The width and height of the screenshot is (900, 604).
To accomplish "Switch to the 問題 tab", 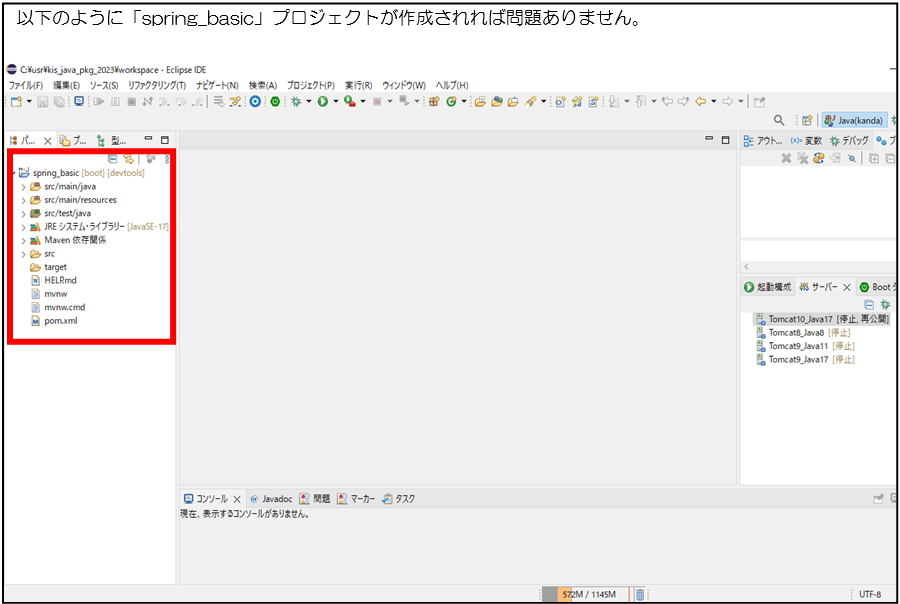I will [x=314, y=498].
